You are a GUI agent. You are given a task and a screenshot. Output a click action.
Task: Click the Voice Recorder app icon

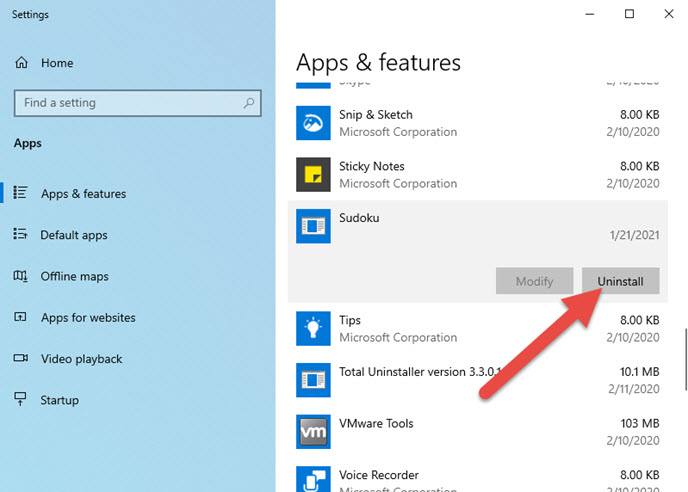(x=313, y=479)
